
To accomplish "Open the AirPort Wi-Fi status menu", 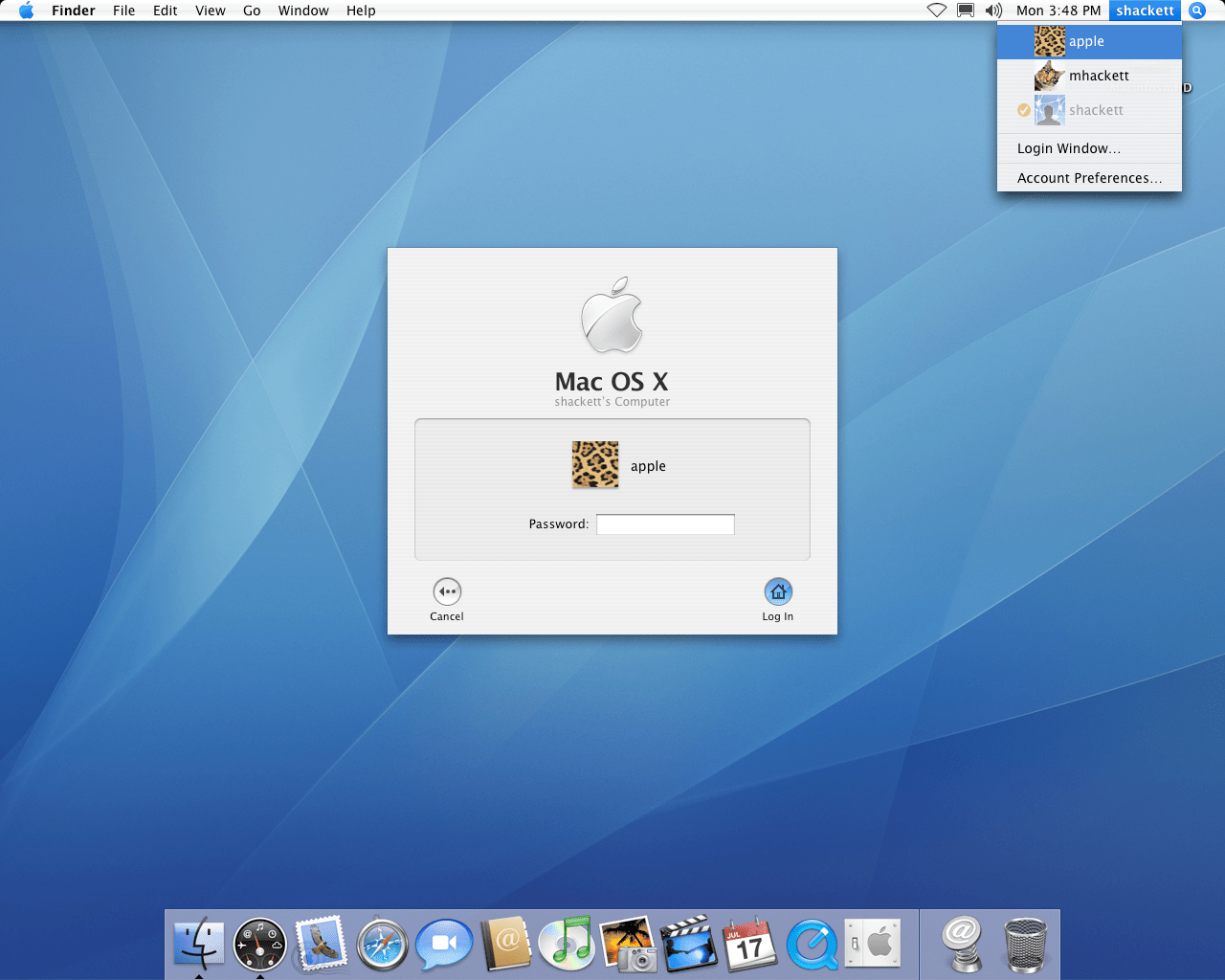I will (937, 11).
